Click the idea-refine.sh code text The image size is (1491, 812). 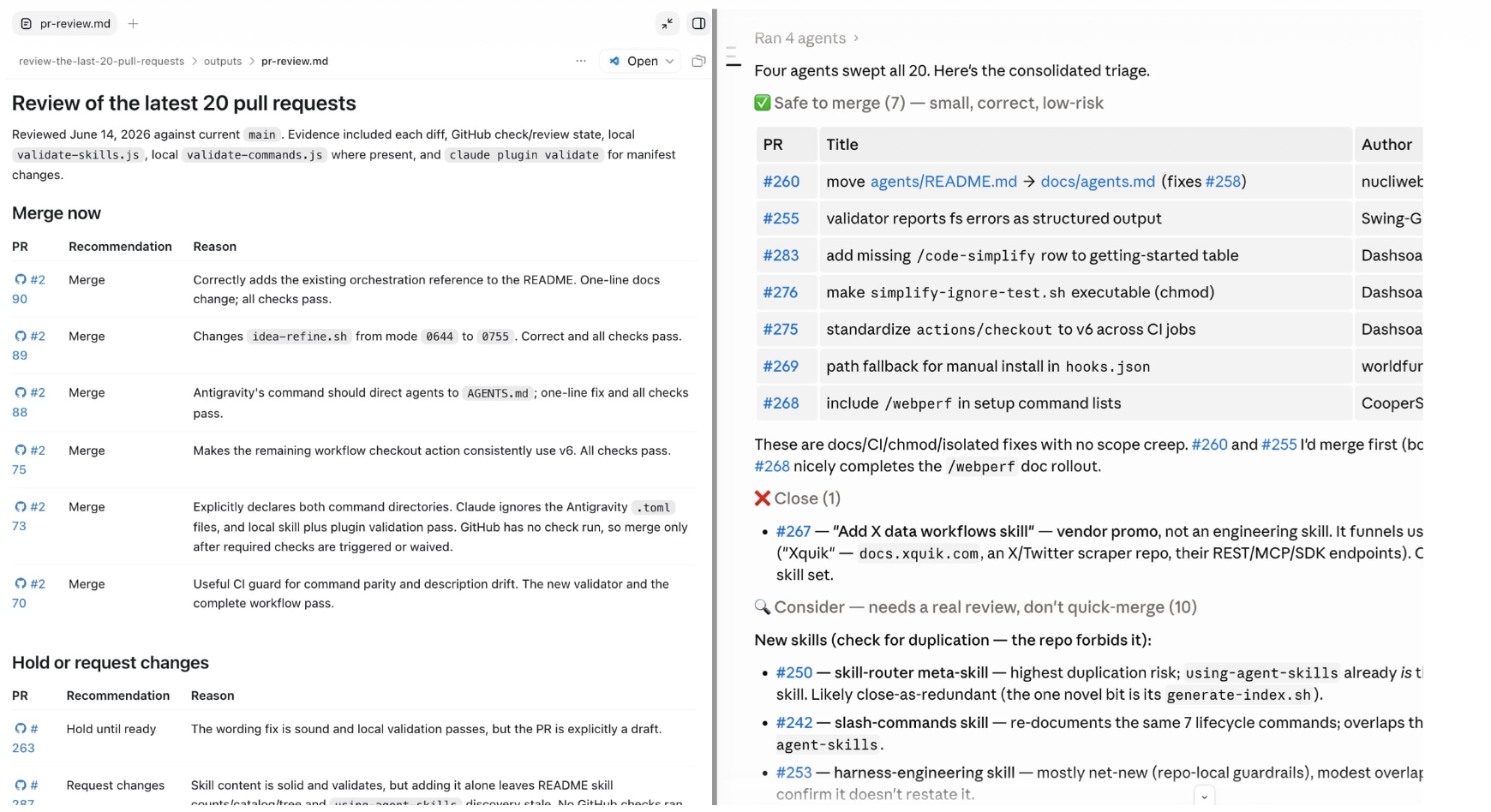[299, 337]
